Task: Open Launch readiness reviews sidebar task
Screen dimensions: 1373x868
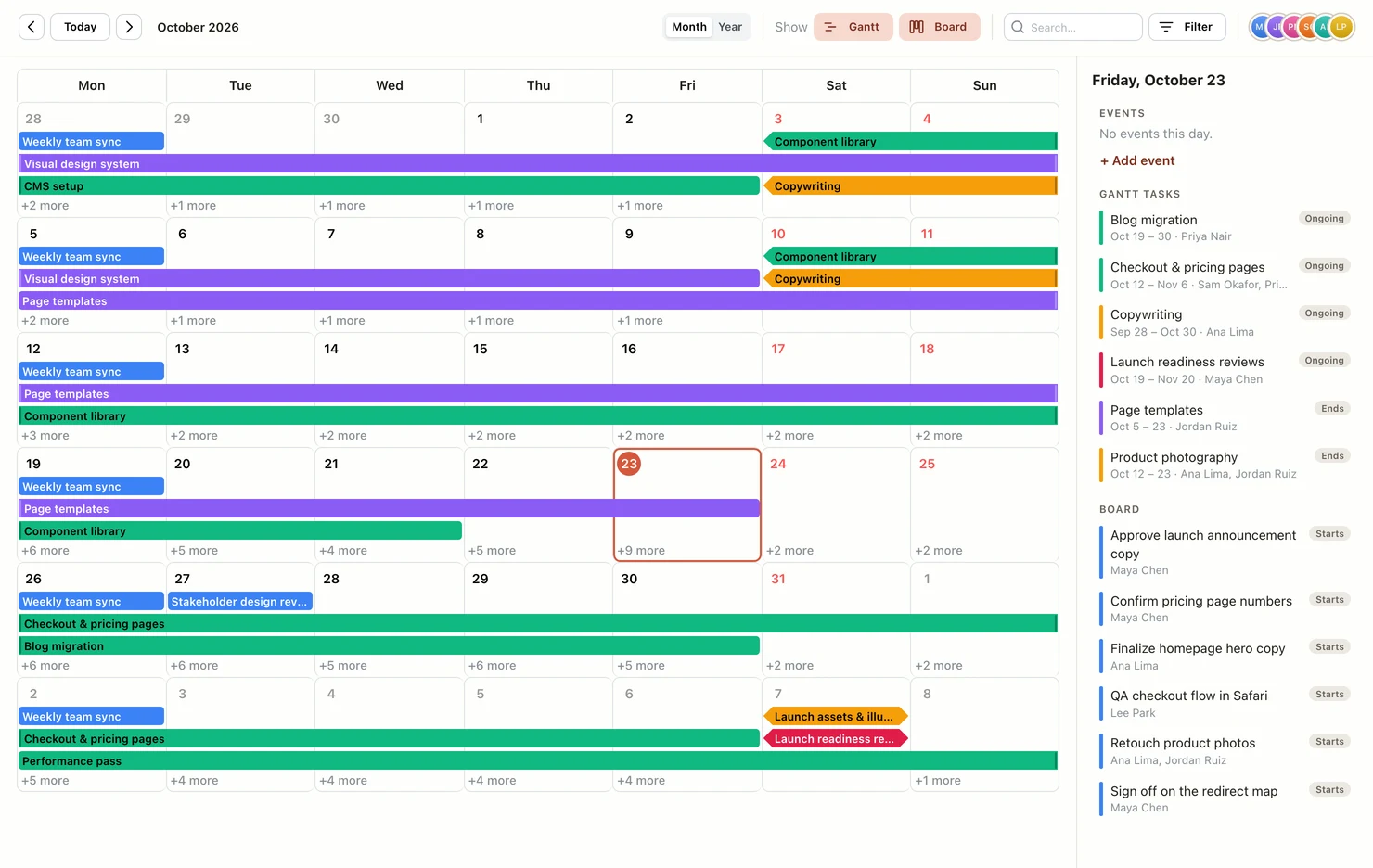Action: (1224, 370)
